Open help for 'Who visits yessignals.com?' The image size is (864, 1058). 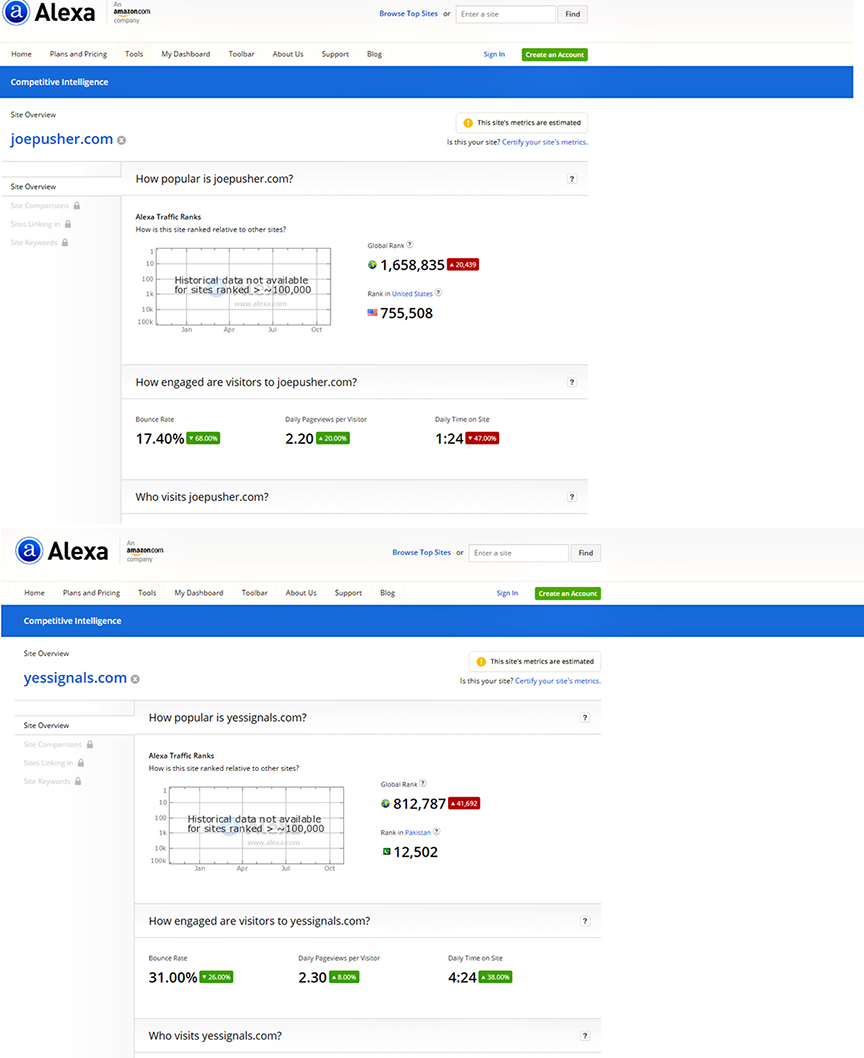pos(585,1036)
